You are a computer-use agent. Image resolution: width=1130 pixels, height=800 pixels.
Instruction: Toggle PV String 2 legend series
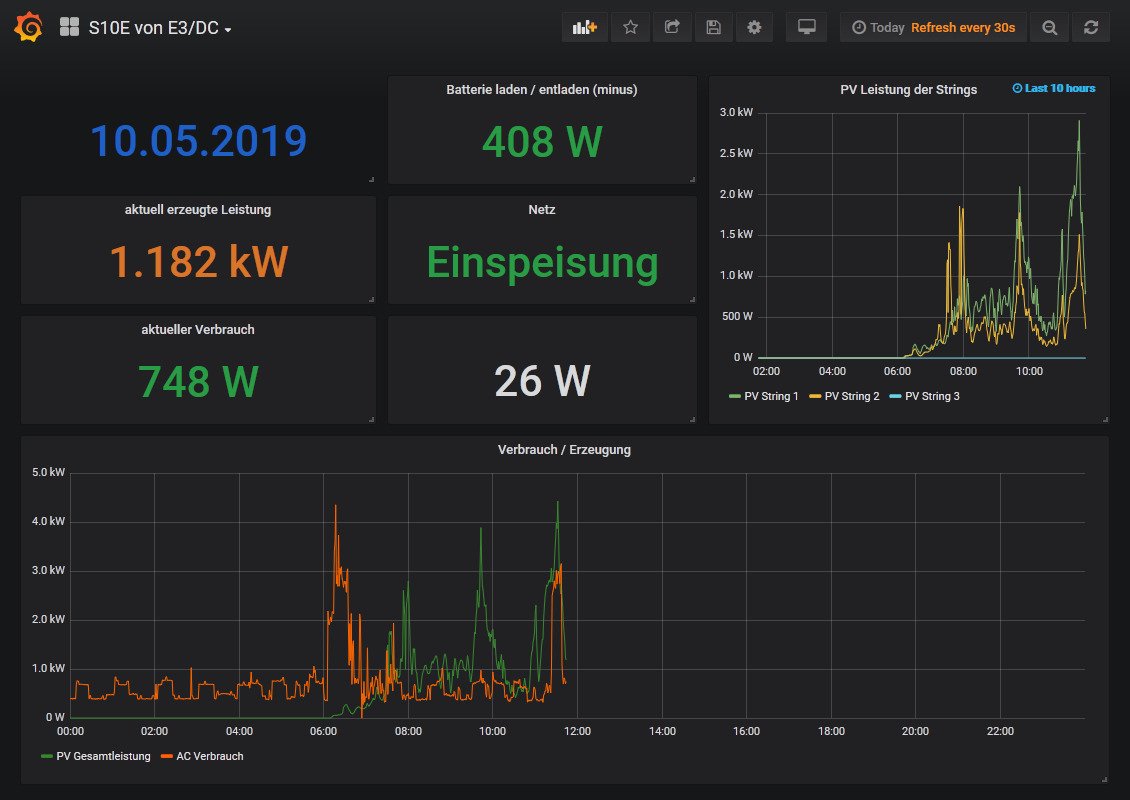tap(851, 397)
